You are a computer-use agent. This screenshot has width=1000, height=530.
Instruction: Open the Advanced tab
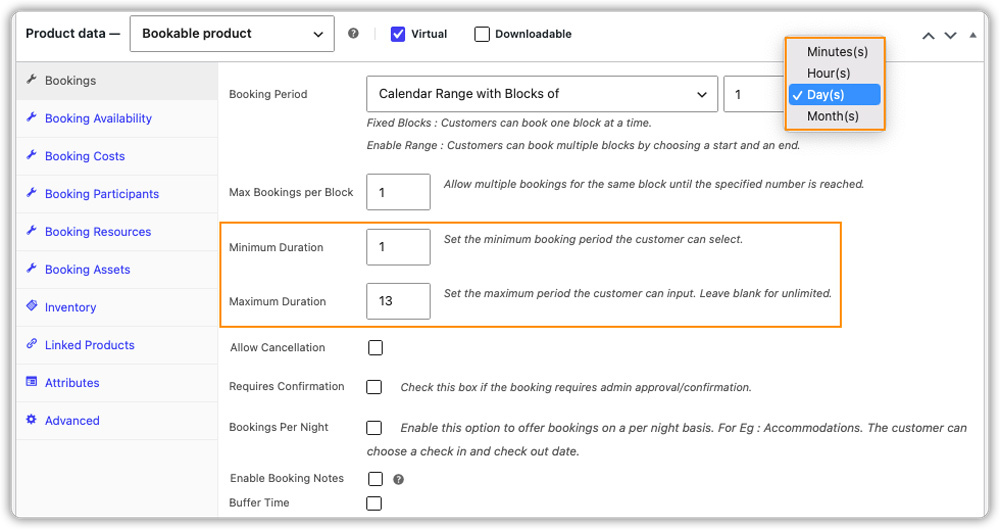(x=117, y=421)
